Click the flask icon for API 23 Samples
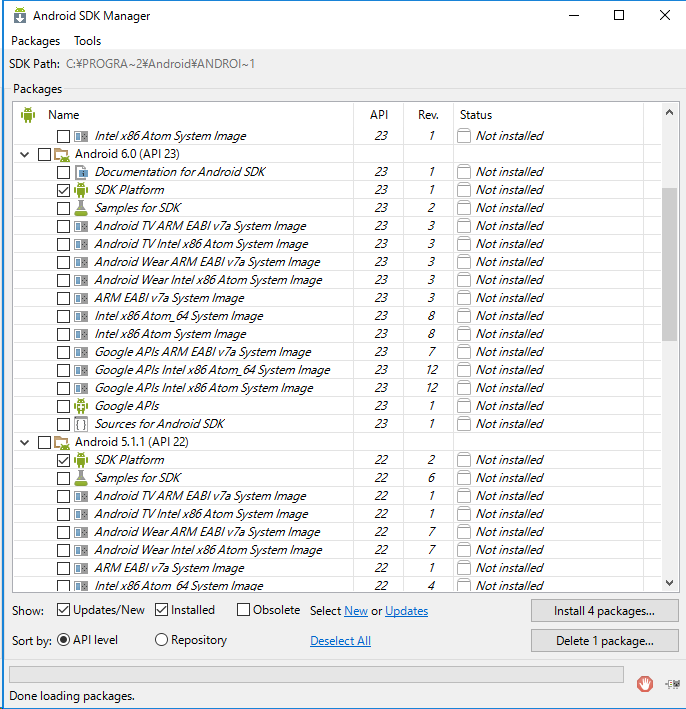This screenshot has width=686, height=709. [x=81, y=208]
